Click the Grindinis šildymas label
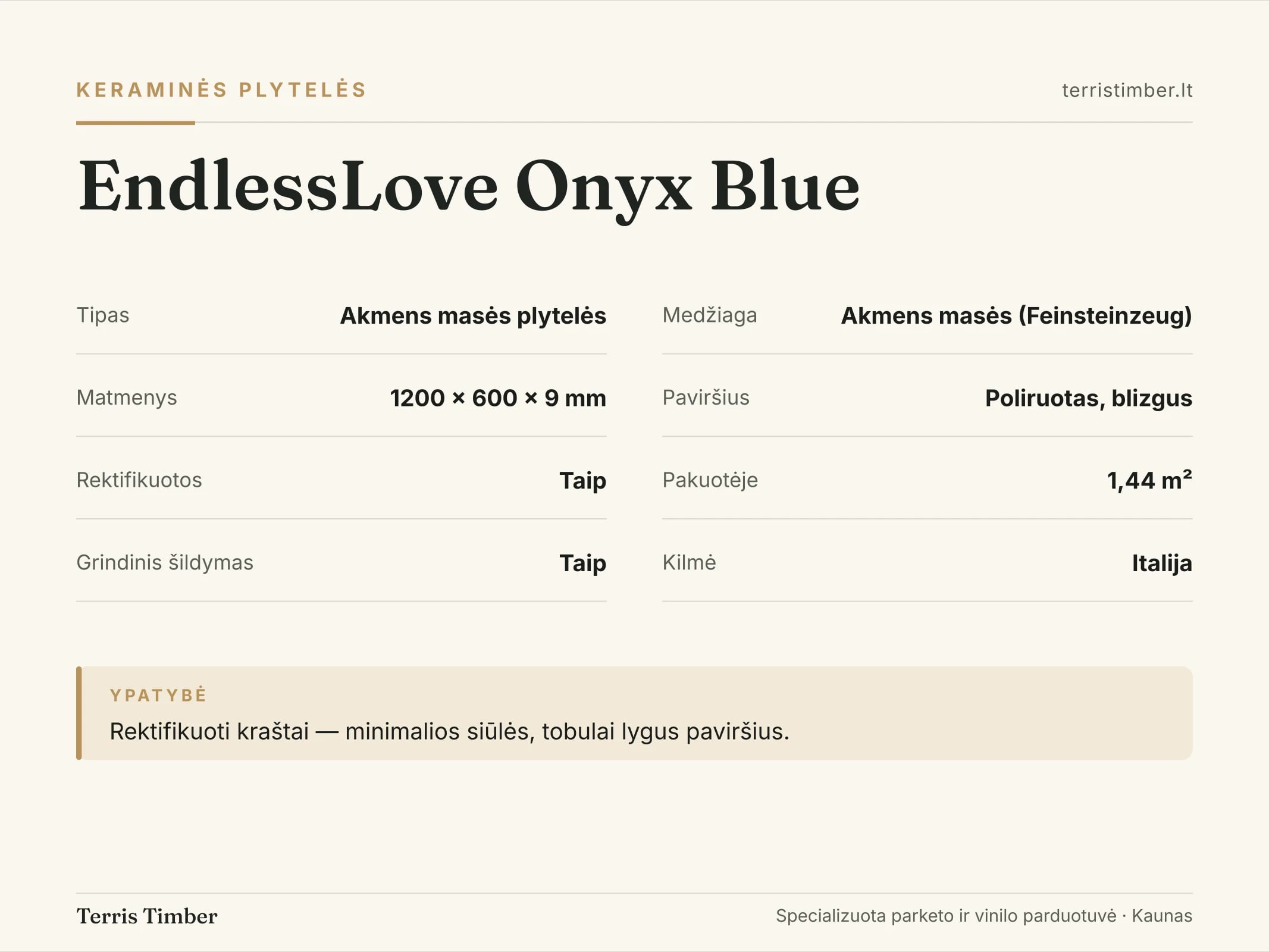This screenshot has height=952, width=1269. [x=165, y=562]
